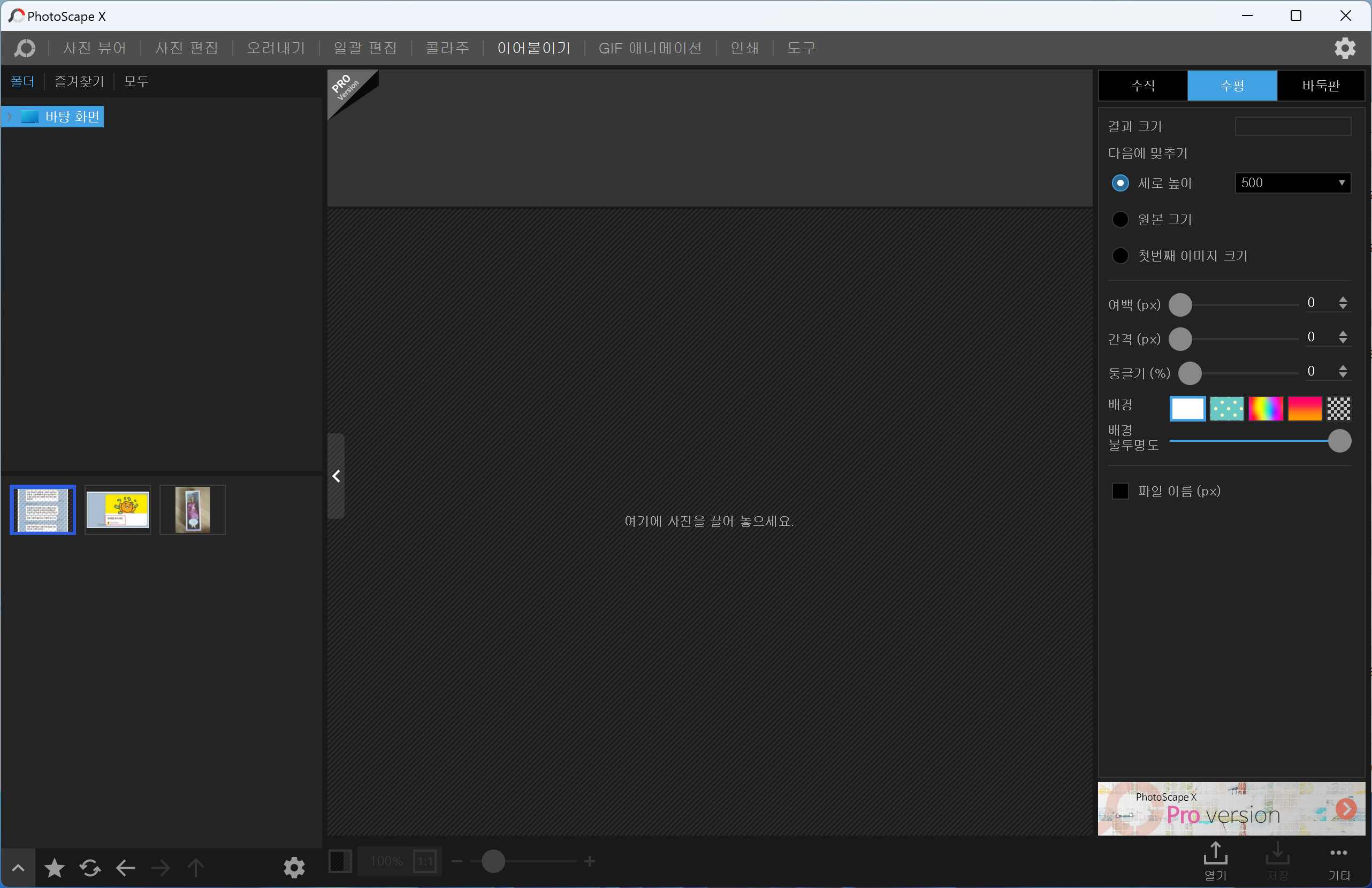This screenshot has width=1372, height=888.
Task: Click the PhotoScape X Pro version banner
Action: click(1231, 808)
